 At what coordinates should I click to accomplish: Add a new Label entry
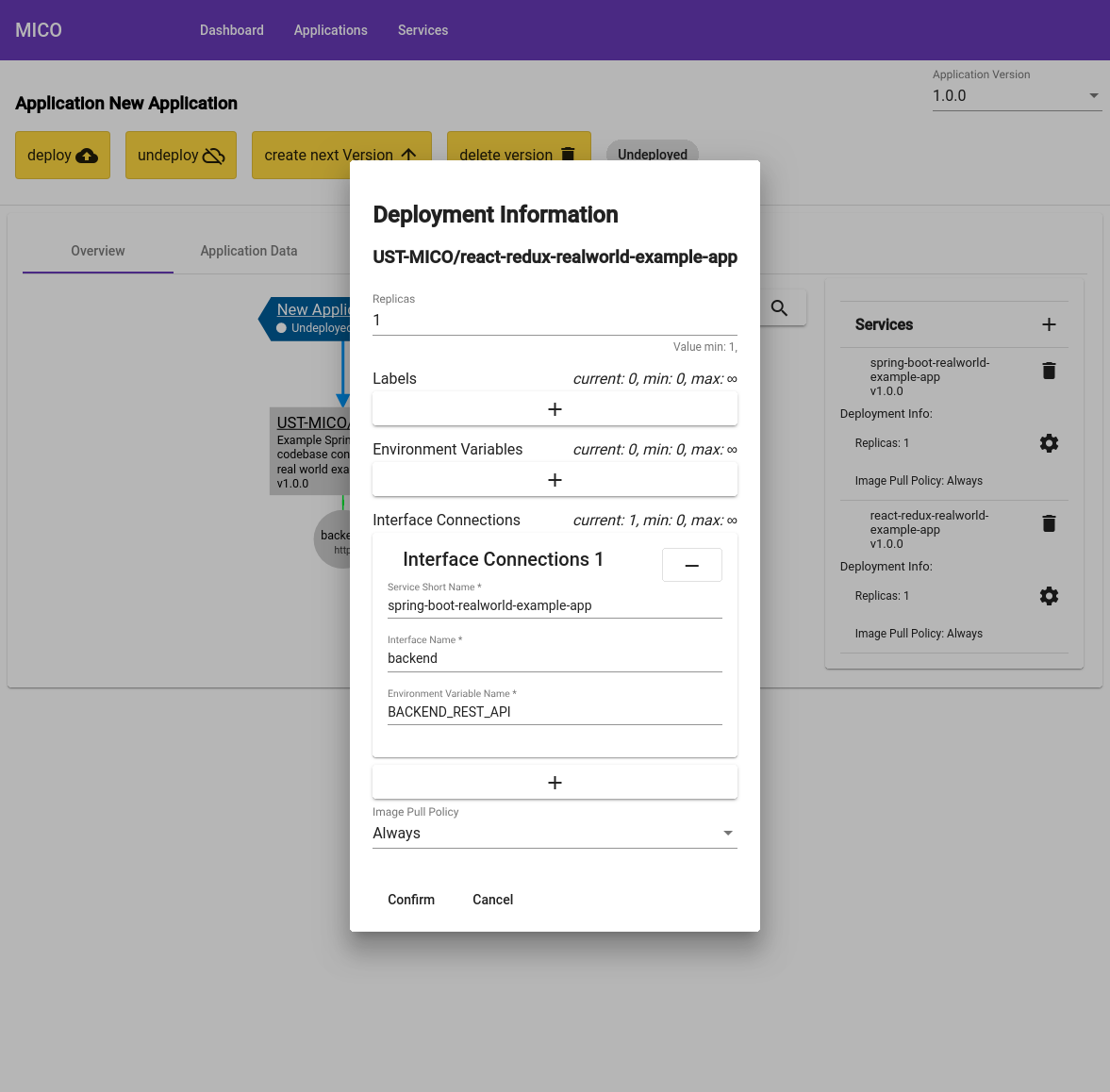(555, 409)
